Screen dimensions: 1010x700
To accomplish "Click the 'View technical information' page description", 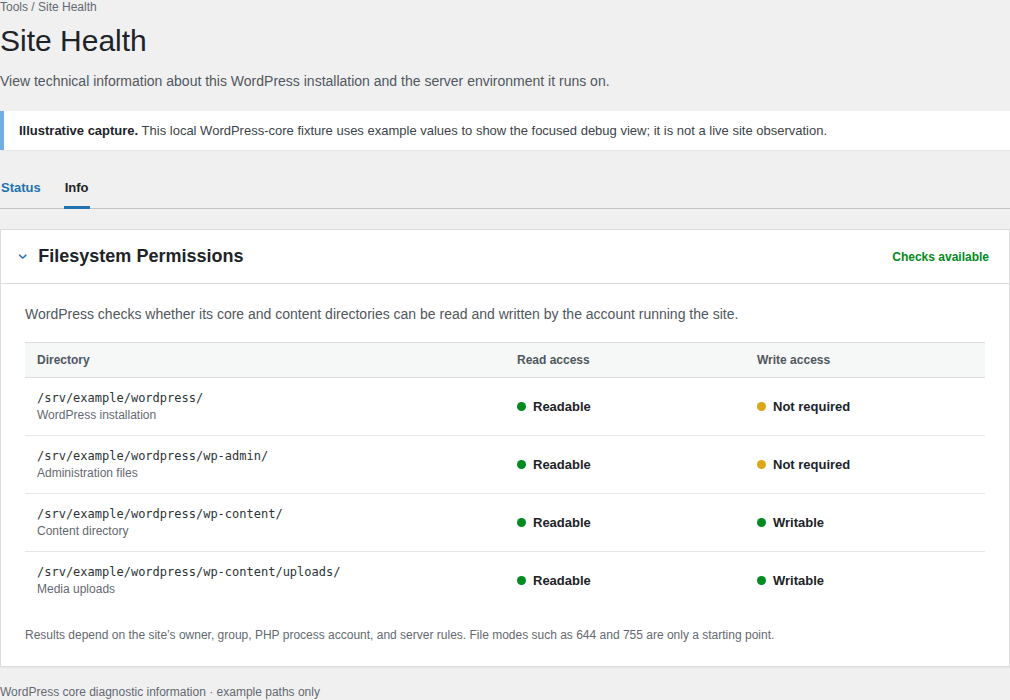I will point(305,81).
